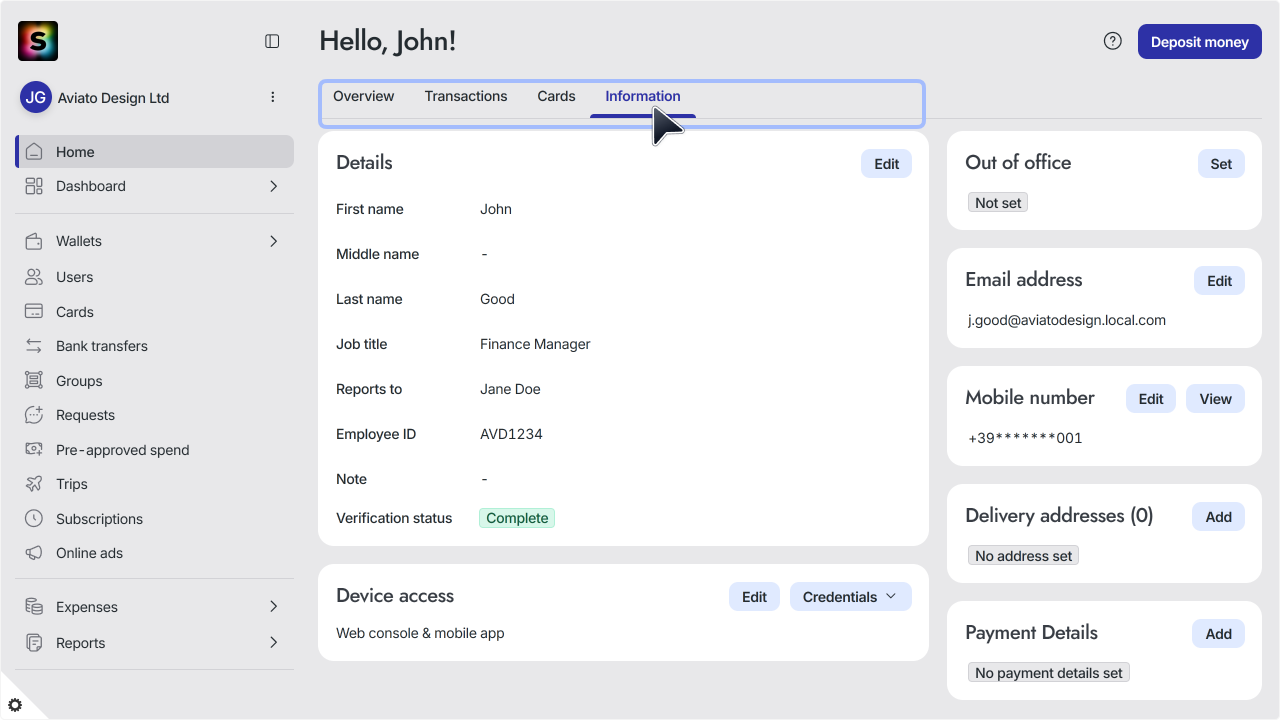Viewport: 1280px width, 720px height.
Task: Click the Aviato Design Ltd company name
Action: pos(113,98)
